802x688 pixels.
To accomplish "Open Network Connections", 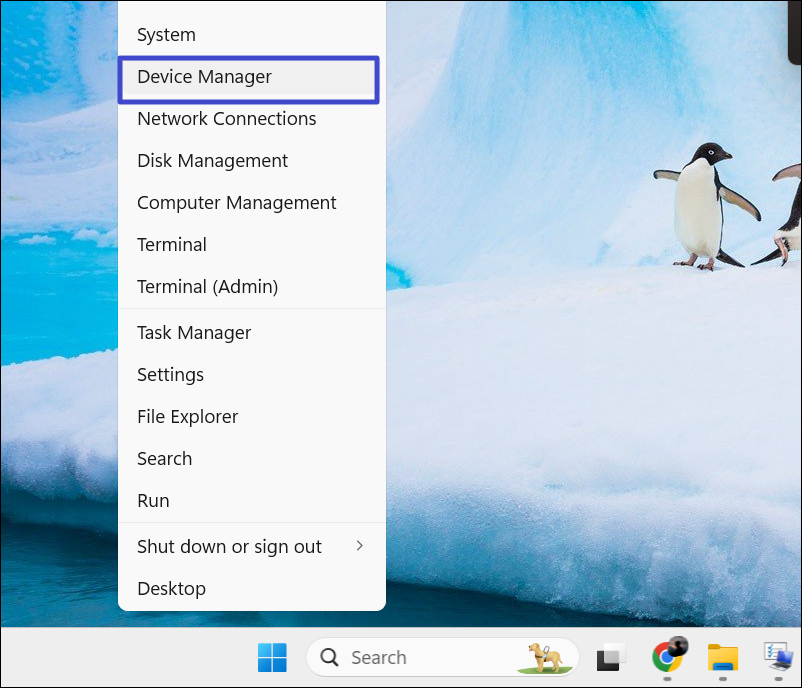I will point(227,119).
